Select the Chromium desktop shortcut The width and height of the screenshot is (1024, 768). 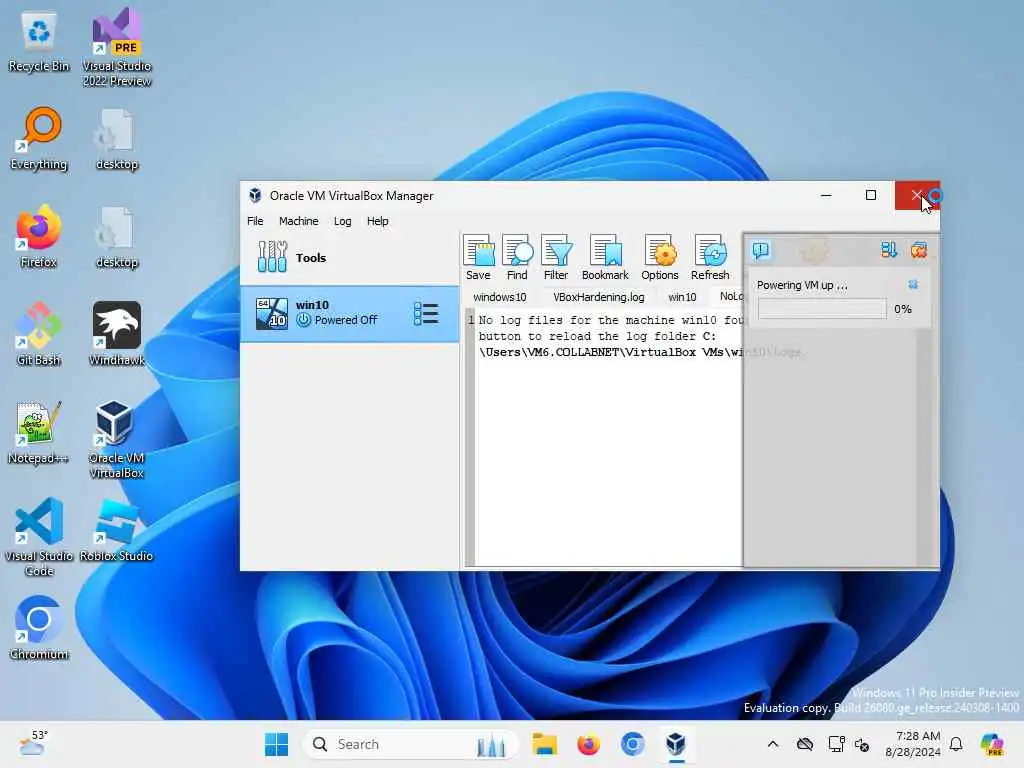coord(39,628)
